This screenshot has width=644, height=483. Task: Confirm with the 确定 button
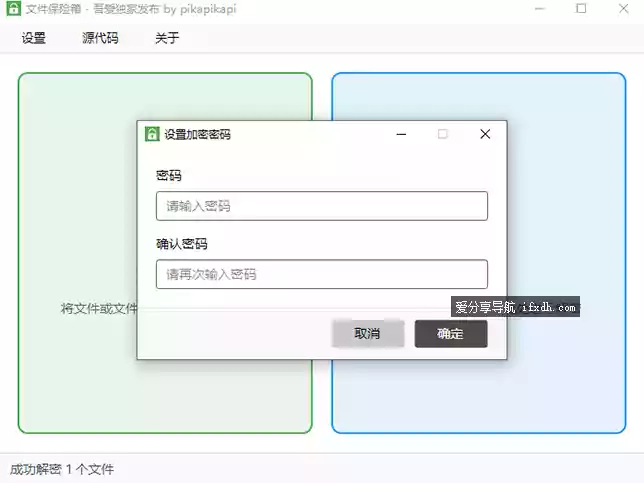point(451,334)
